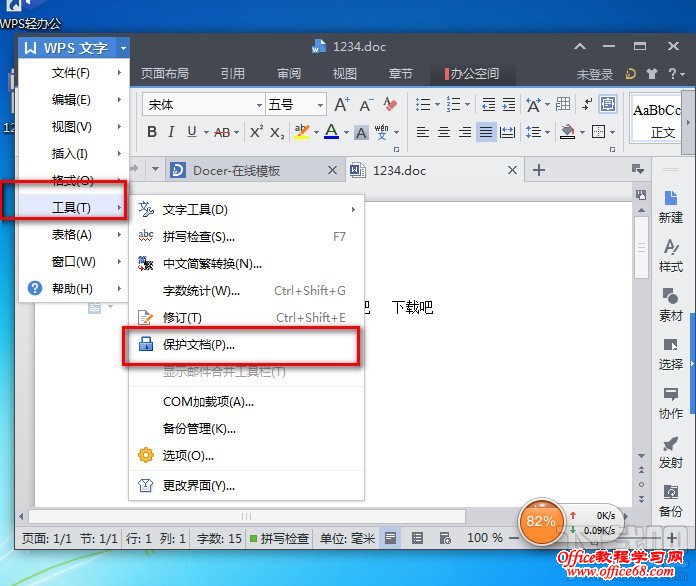Image resolution: width=696 pixels, height=586 pixels.
Task: Apply character shading
Action: (x=361, y=132)
